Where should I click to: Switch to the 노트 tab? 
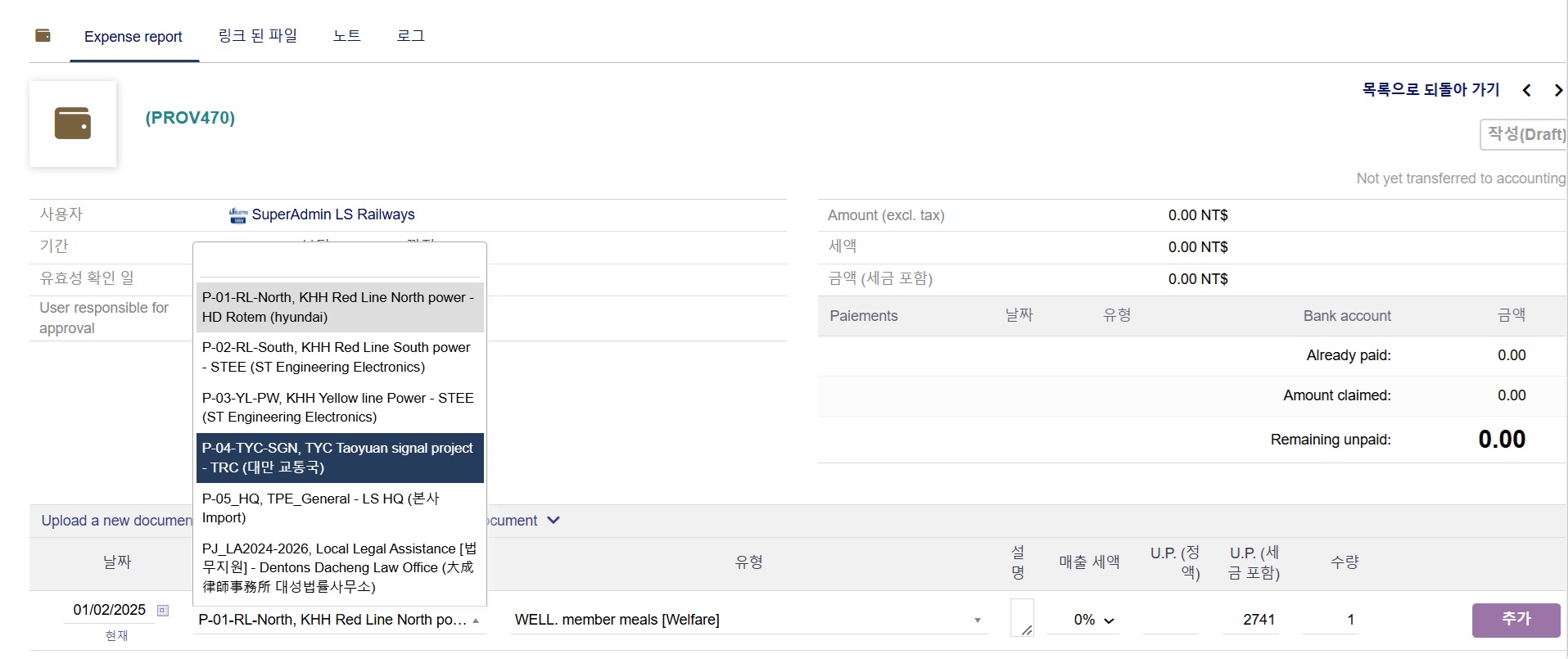[346, 36]
